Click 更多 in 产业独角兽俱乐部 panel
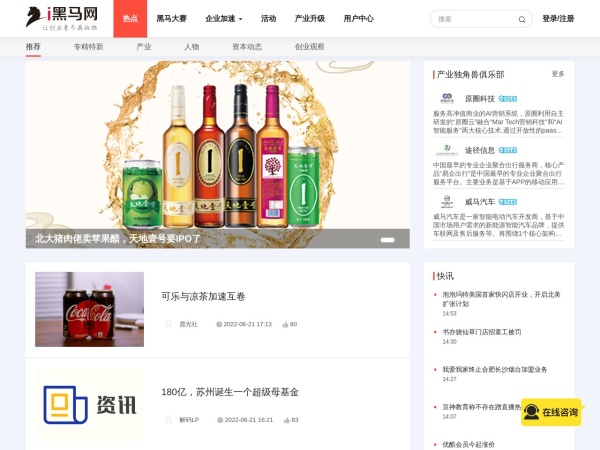600x450 pixels. tap(558, 74)
